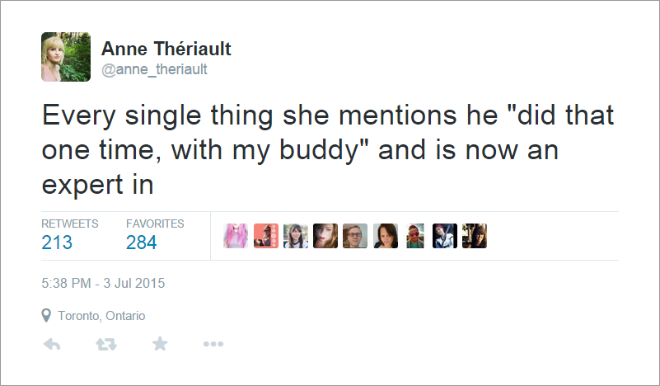Click the FAVORITES label
Screen dimensions: 660x386
[155, 224]
